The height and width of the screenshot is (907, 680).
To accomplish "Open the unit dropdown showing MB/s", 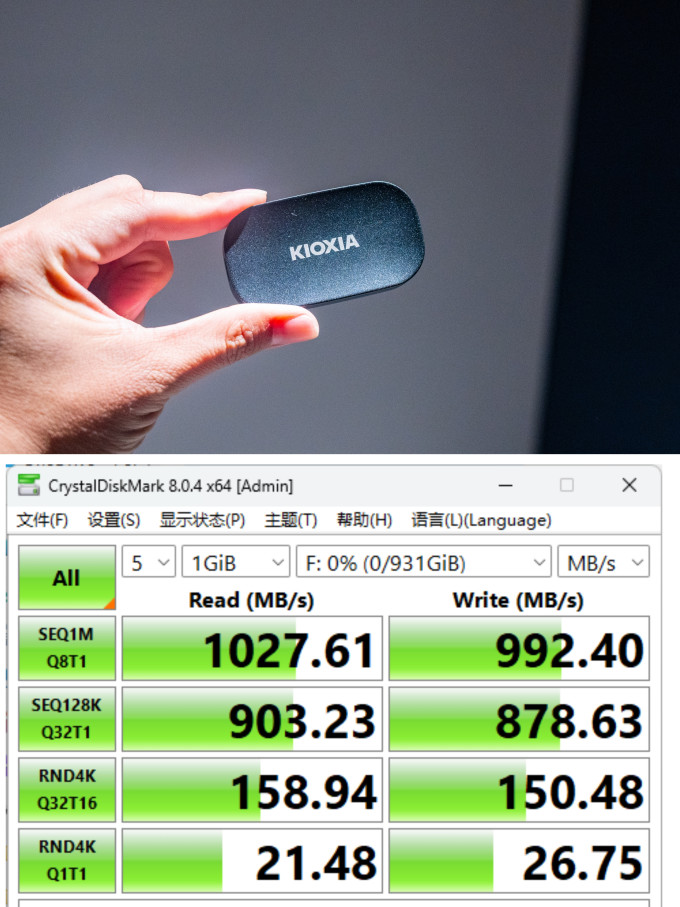I will point(603,562).
